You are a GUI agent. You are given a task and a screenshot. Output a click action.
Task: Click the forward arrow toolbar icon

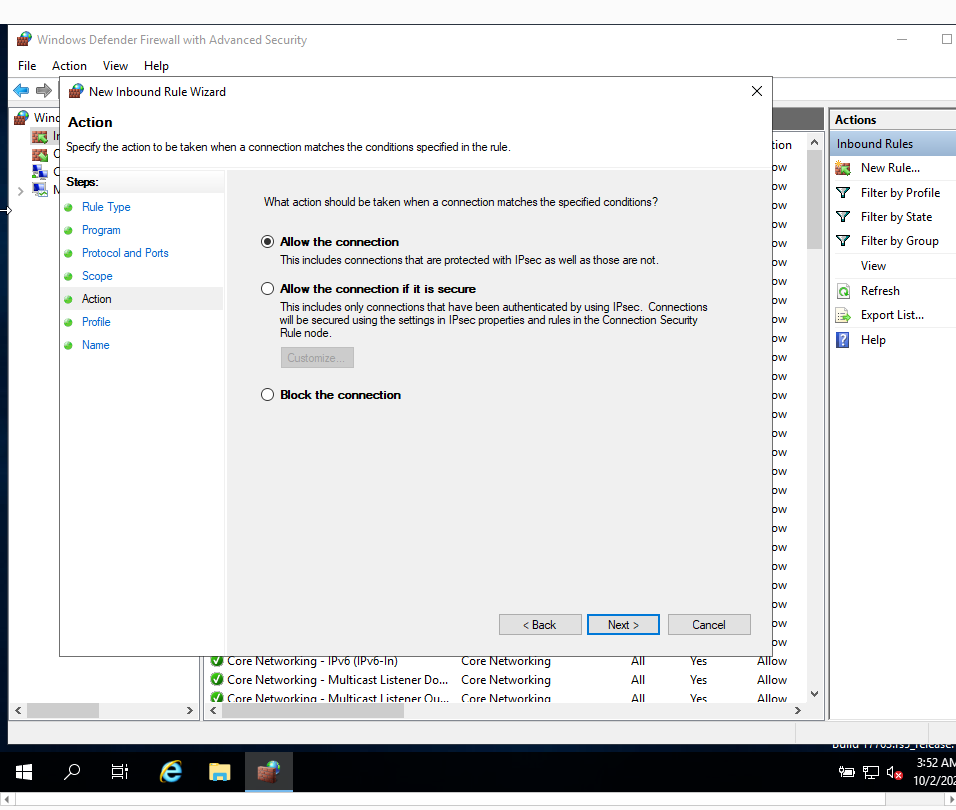coord(44,91)
